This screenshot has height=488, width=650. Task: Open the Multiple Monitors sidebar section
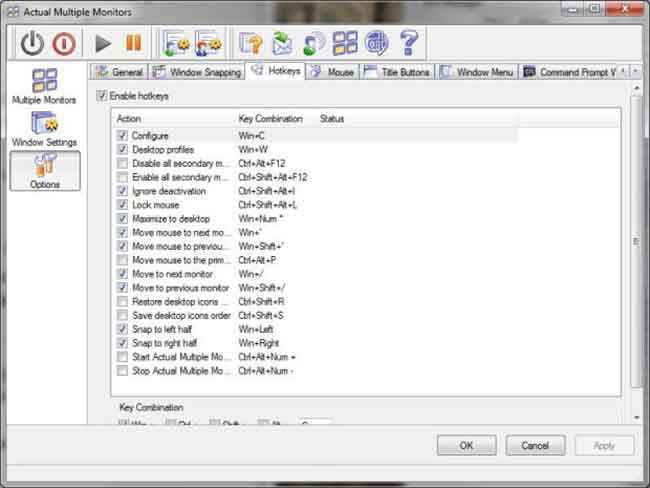44,86
